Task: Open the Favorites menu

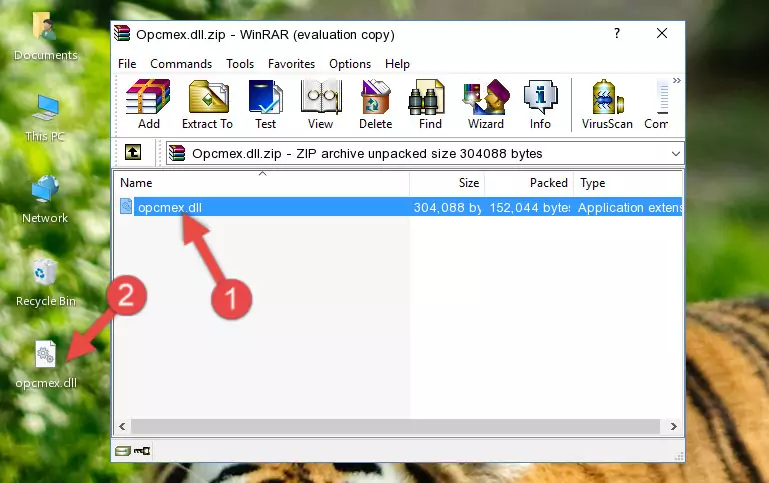Action: pyautogui.click(x=291, y=64)
